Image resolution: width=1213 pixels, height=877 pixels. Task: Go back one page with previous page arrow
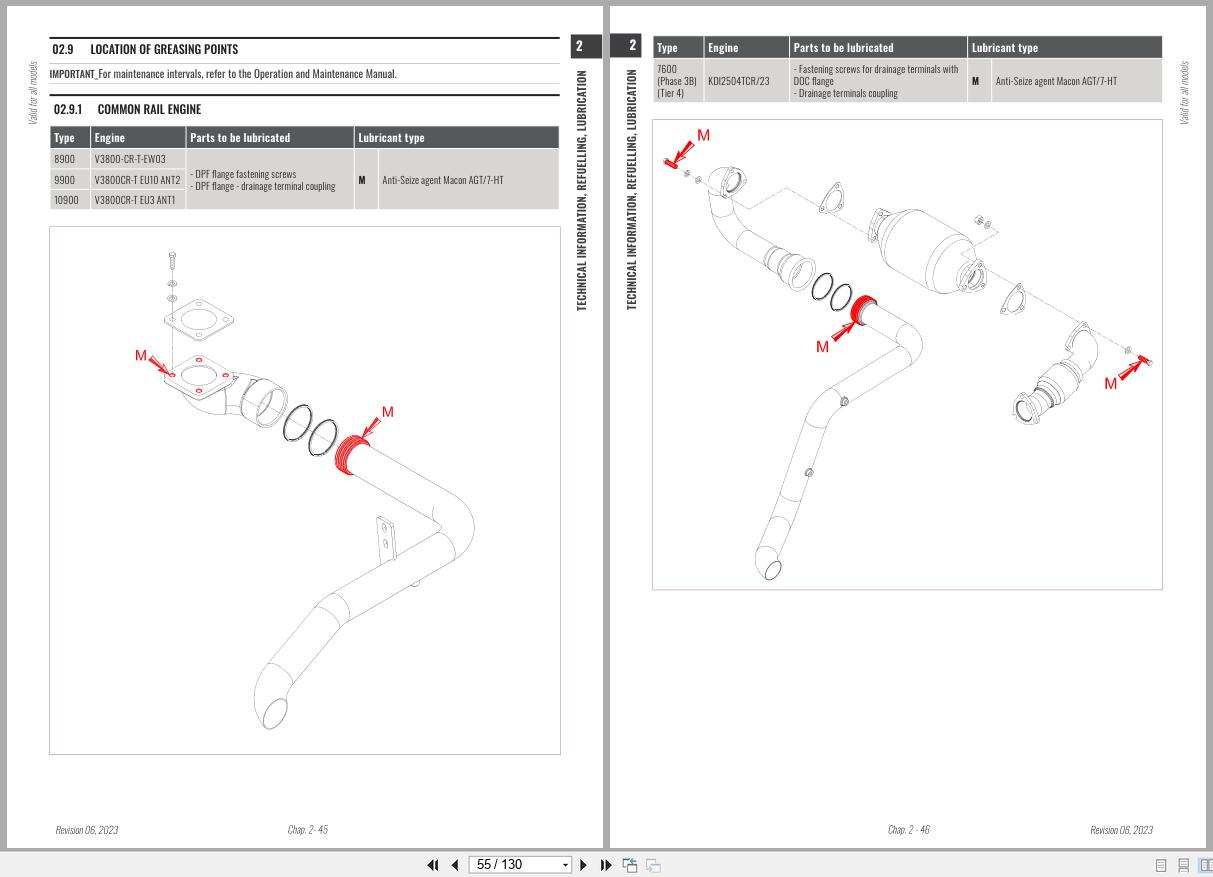tap(455, 864)
